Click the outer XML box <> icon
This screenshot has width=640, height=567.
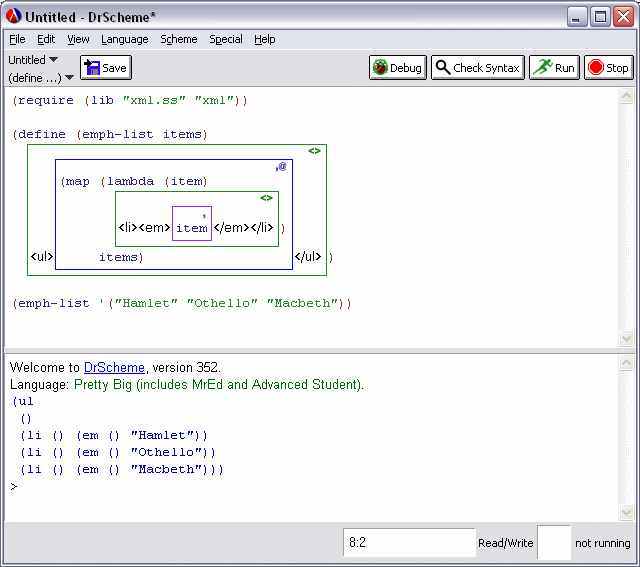(x=314, y=151)
